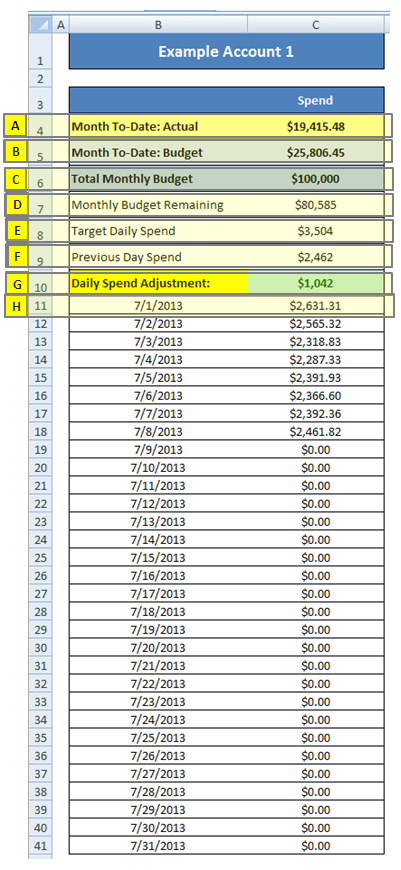Click the Spend header cell
Screen dimensions: 401x870
click(316, 100)
